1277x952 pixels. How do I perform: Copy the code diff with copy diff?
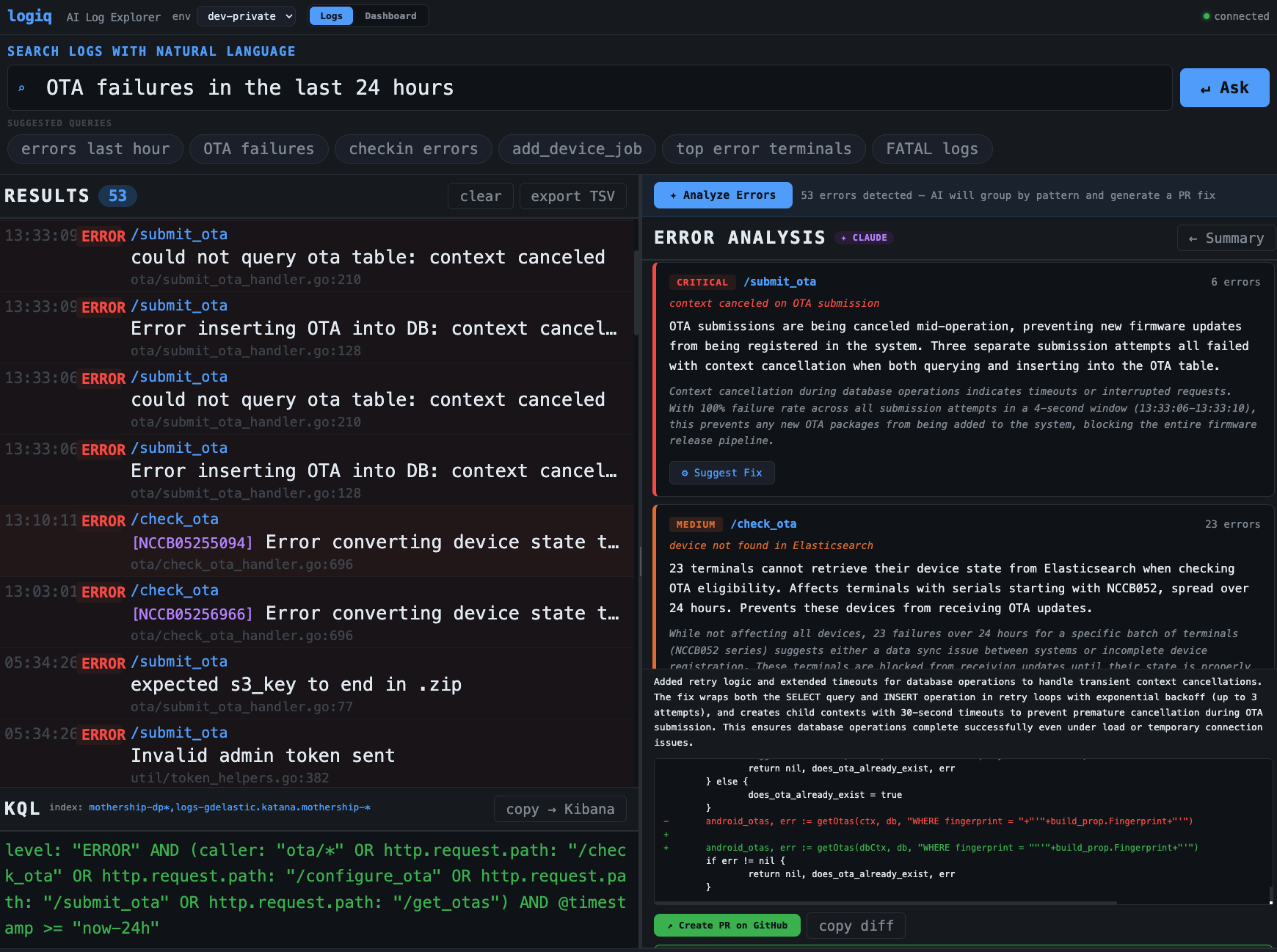[x=856, y=926]
